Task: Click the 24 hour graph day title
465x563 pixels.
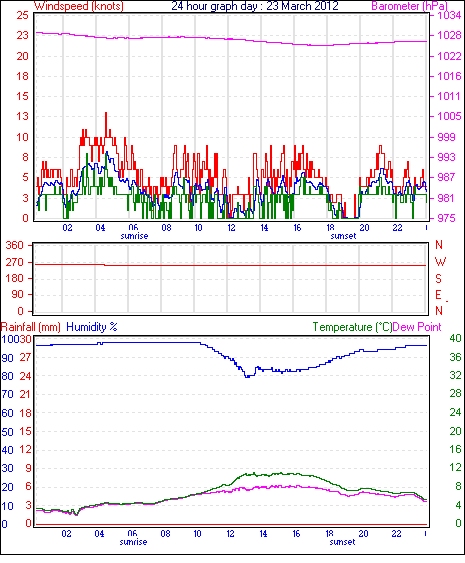Action: (x=255, y=6)
